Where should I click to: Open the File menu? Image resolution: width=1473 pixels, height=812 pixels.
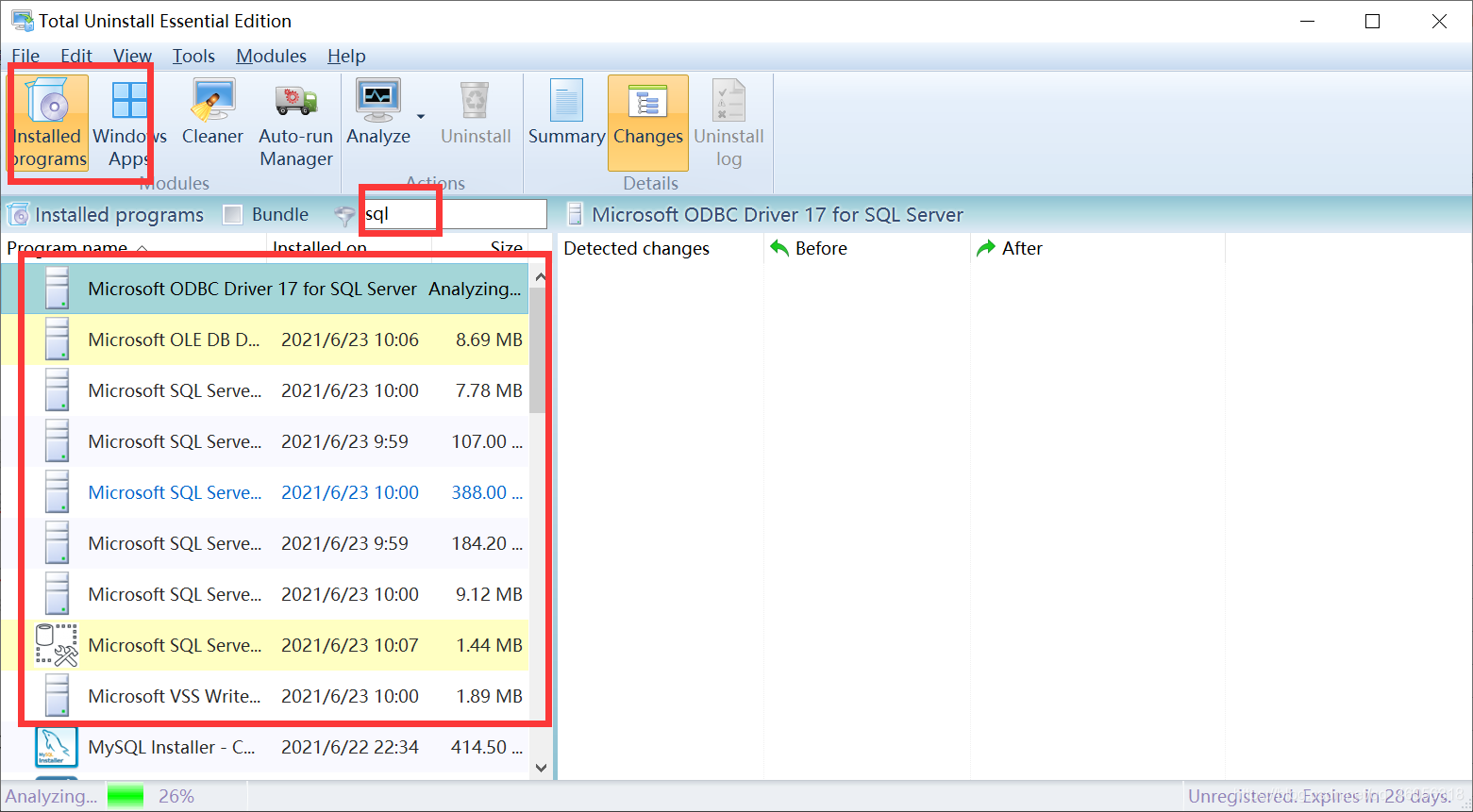25,56
